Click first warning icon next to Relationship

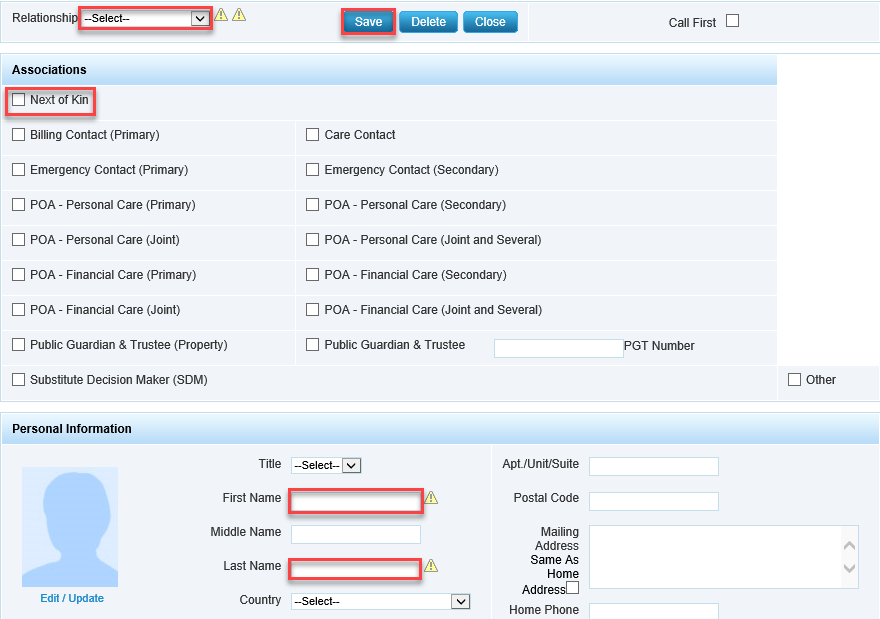[222, 16]
